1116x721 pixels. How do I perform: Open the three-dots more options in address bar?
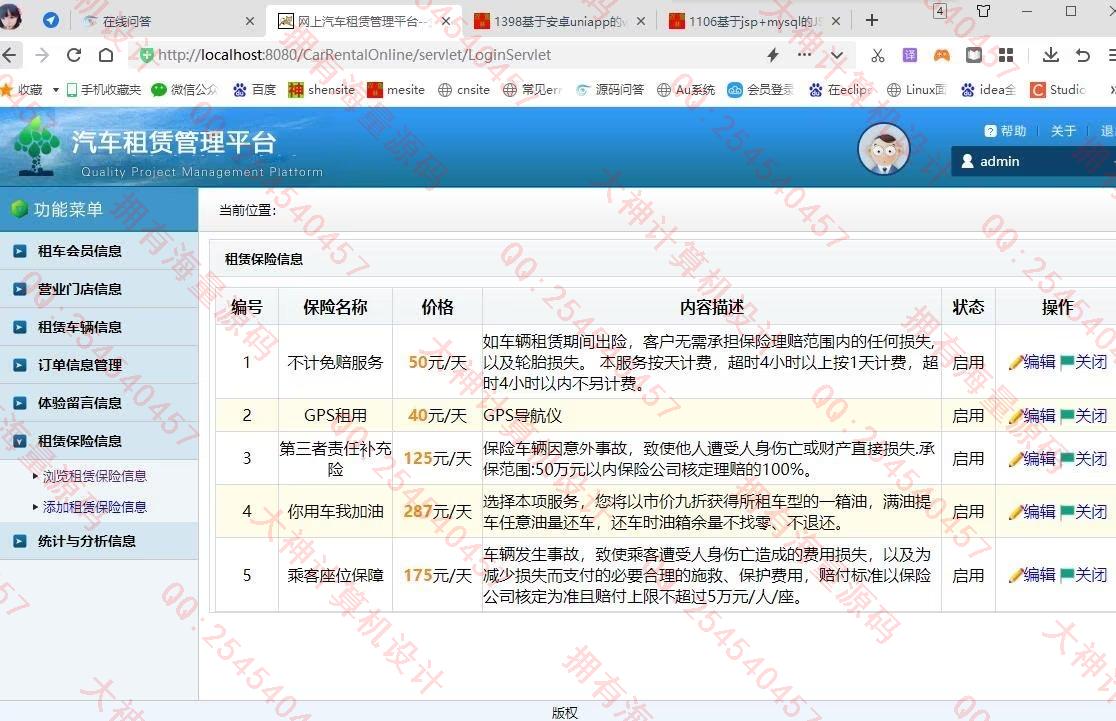(804, 54)
